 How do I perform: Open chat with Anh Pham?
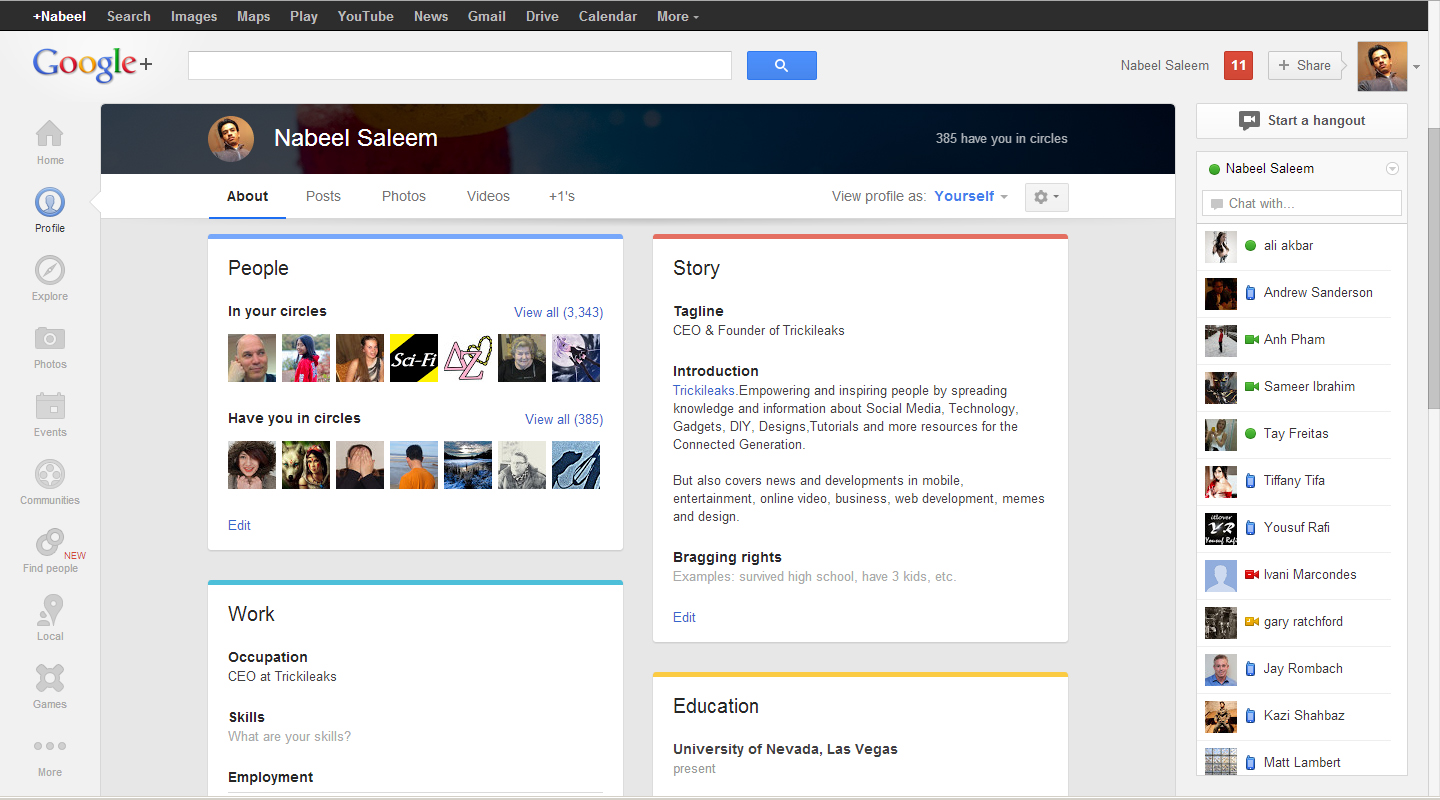1298,340
